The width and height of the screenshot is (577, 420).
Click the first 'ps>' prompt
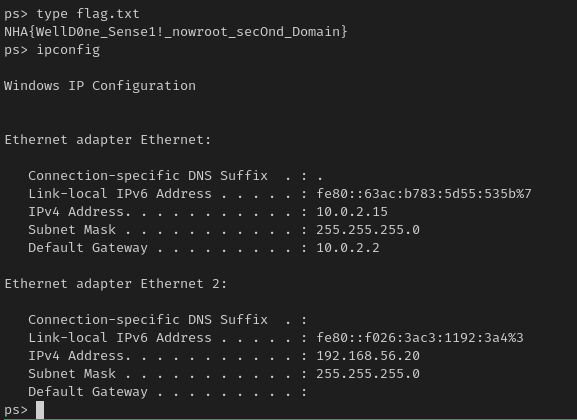(x=16, y=14)
